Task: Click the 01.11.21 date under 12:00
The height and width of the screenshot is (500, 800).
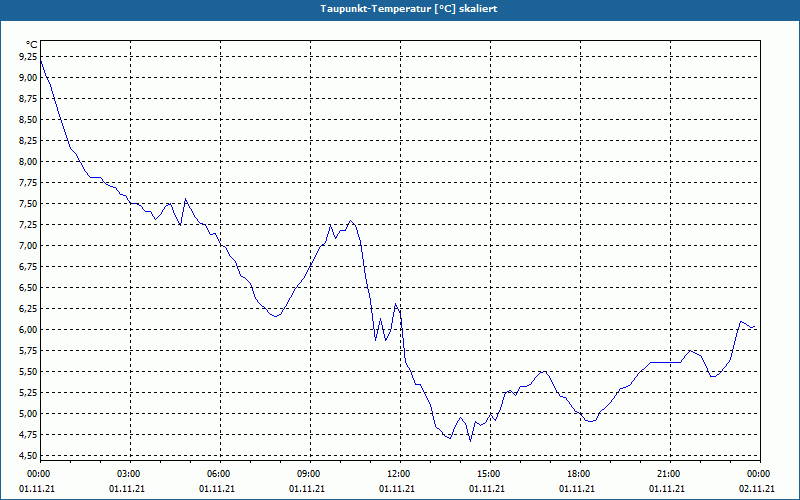Action: click(397, 489)
